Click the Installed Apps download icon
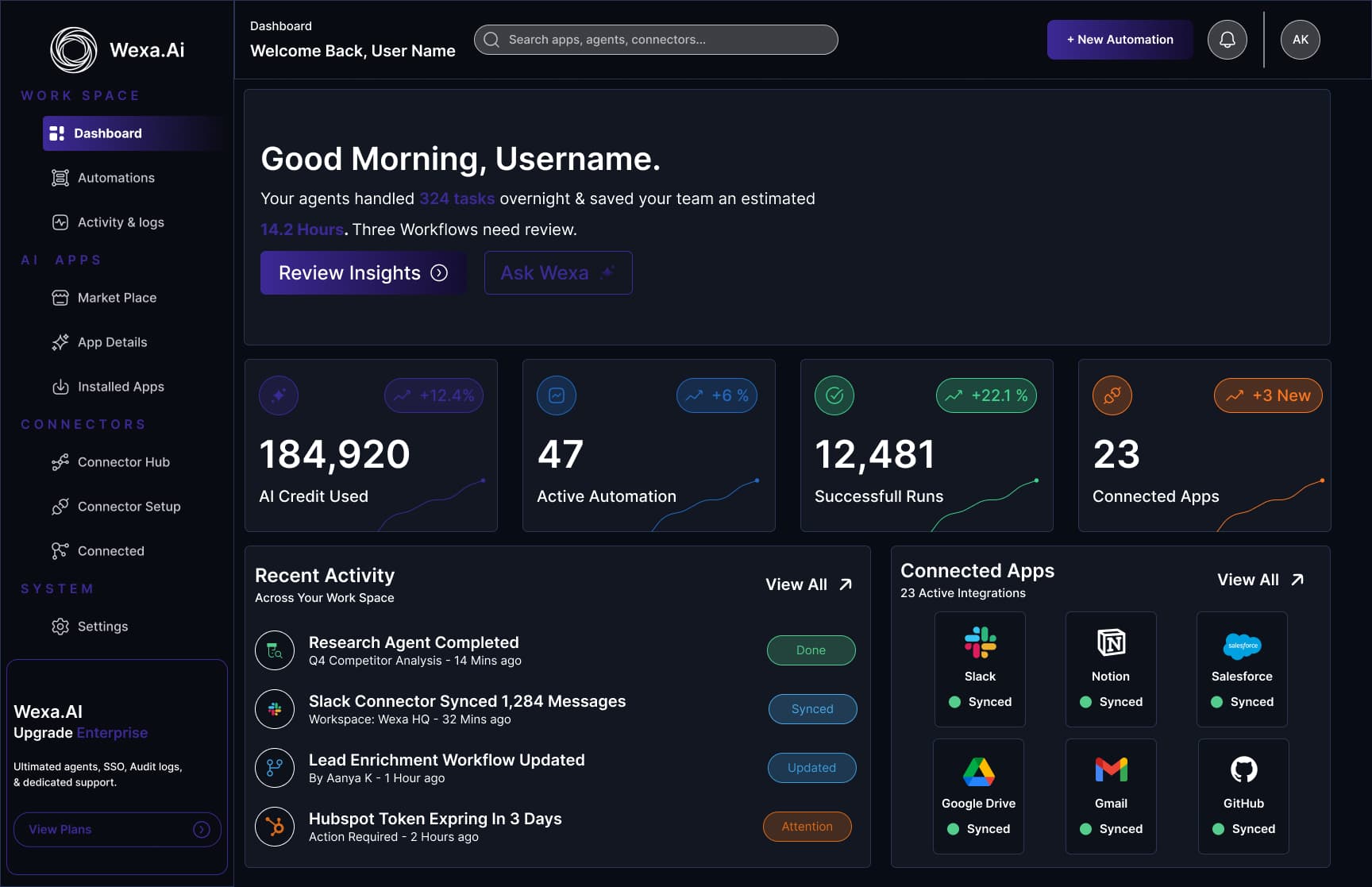 [x=60, y=387]
